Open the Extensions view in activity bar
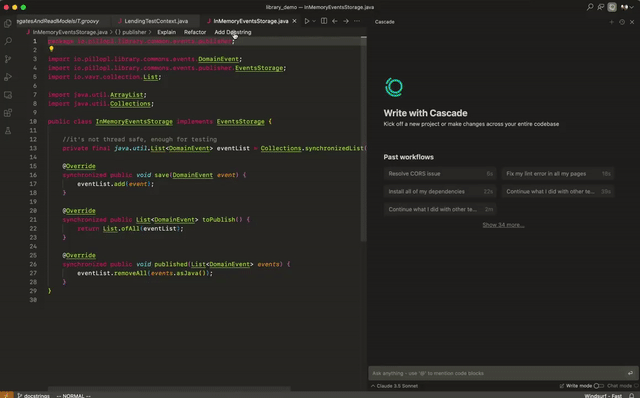640x398 pixels. coord(8,113)
